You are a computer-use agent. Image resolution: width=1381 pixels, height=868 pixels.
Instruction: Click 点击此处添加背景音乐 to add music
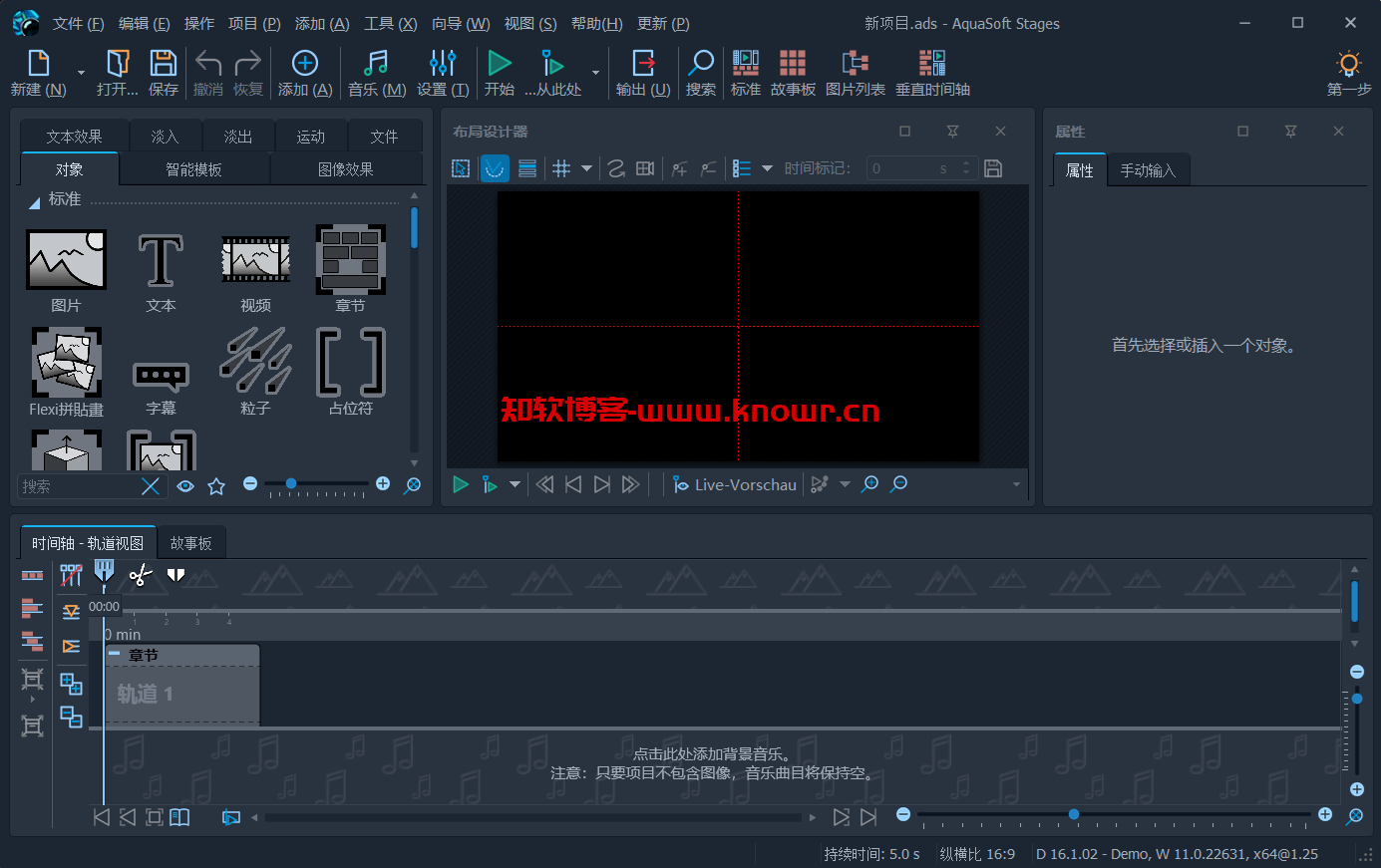(x=712, y=754)
